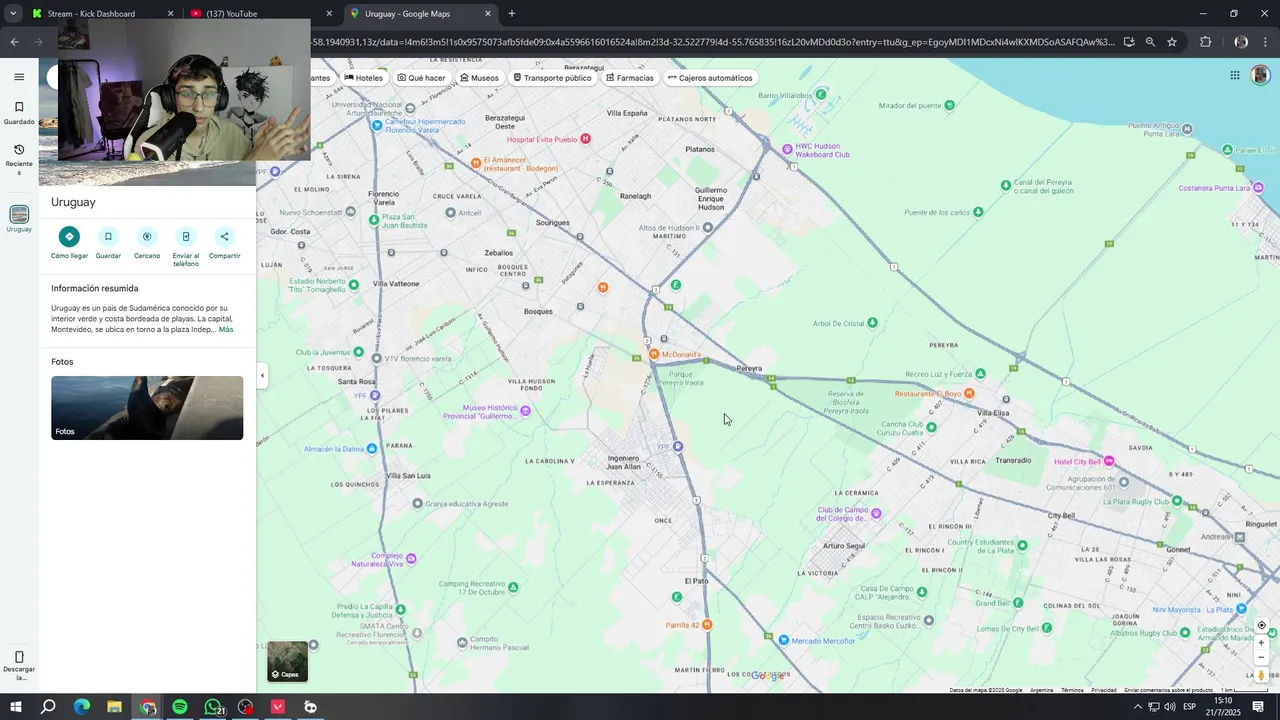
Task: Click install app icon in address bar
Action: pos(1129,42)
